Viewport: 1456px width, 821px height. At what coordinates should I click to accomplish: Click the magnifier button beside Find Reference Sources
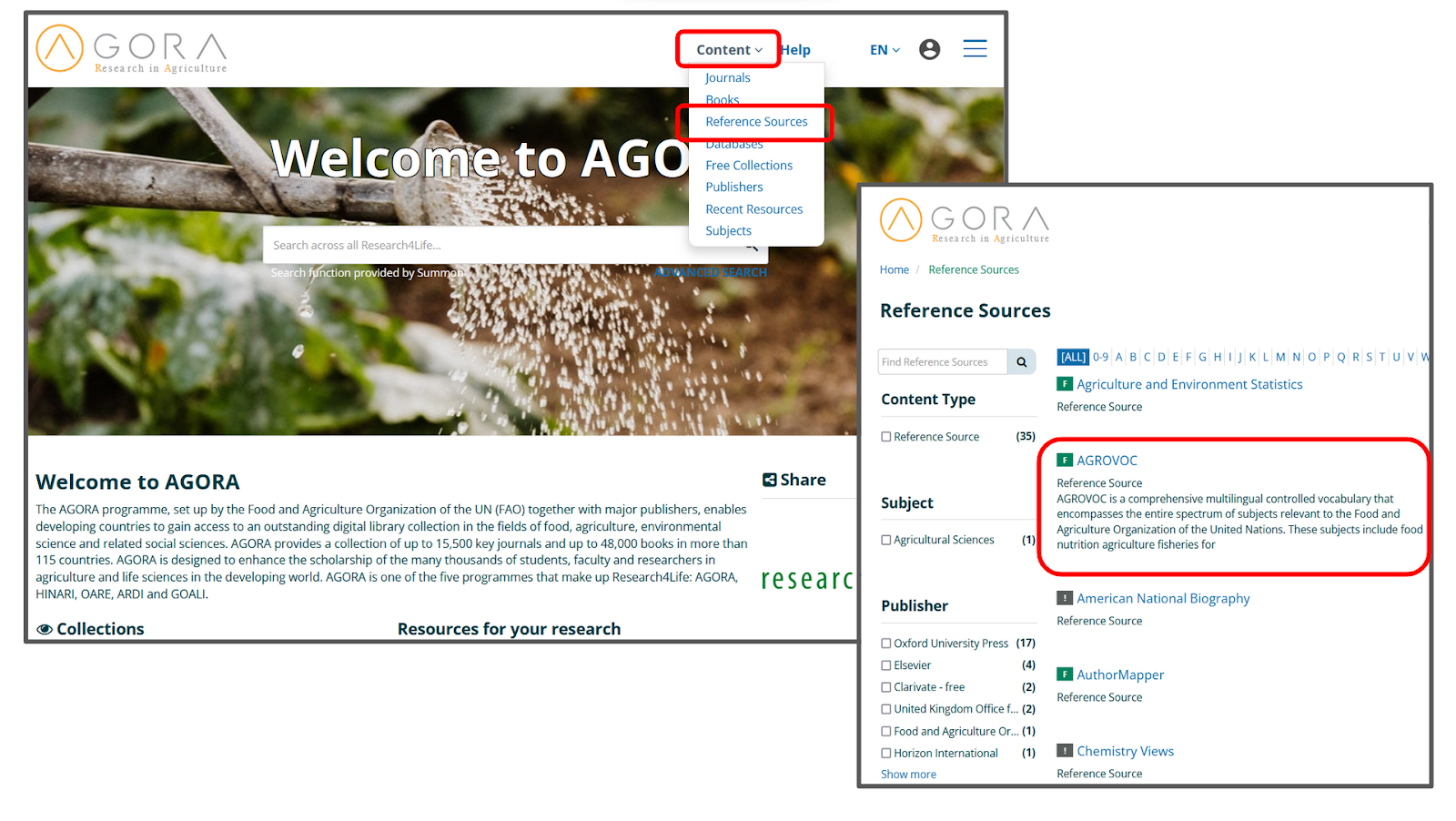[x=1022, y=362]
